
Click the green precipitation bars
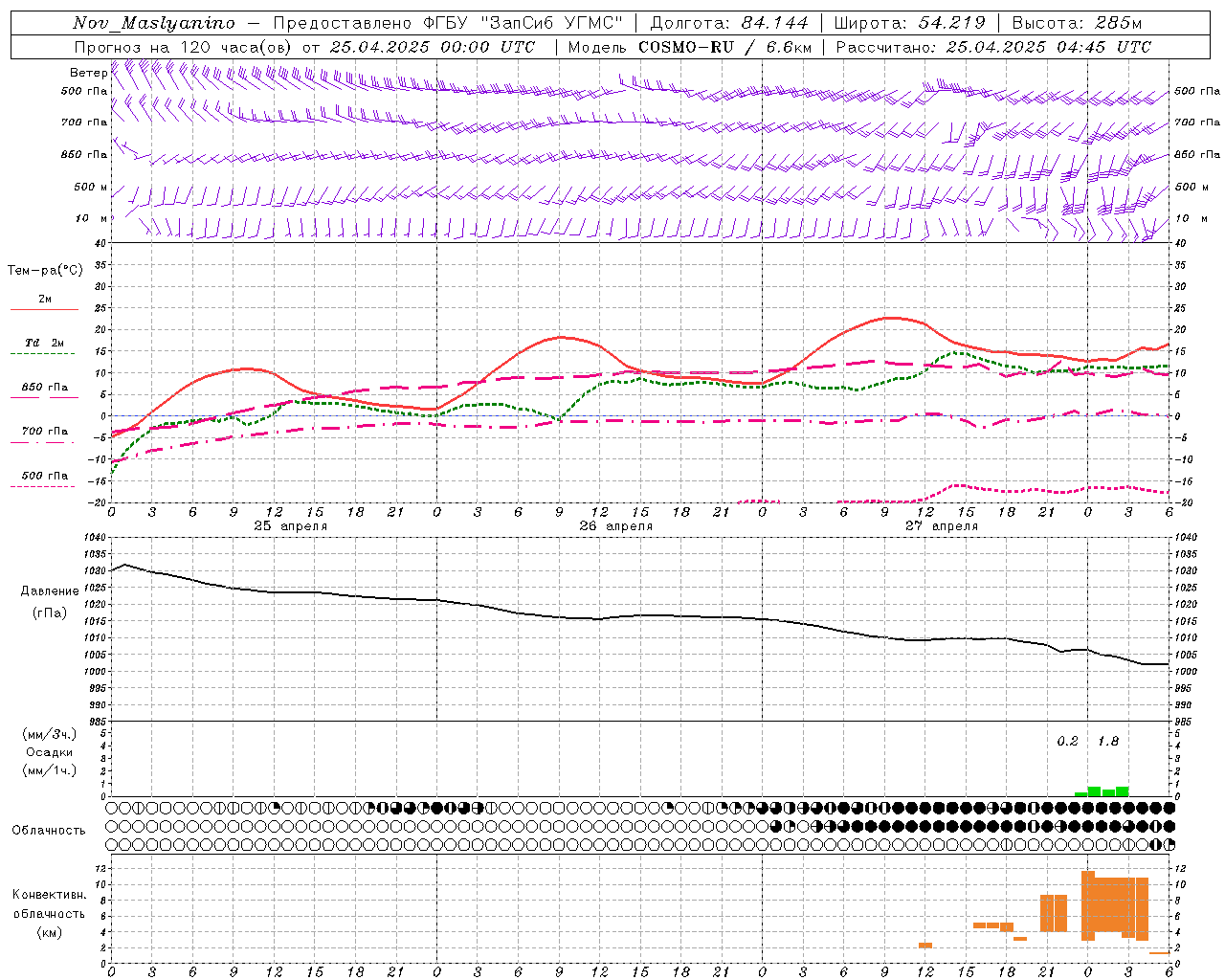coord(1102,791)
